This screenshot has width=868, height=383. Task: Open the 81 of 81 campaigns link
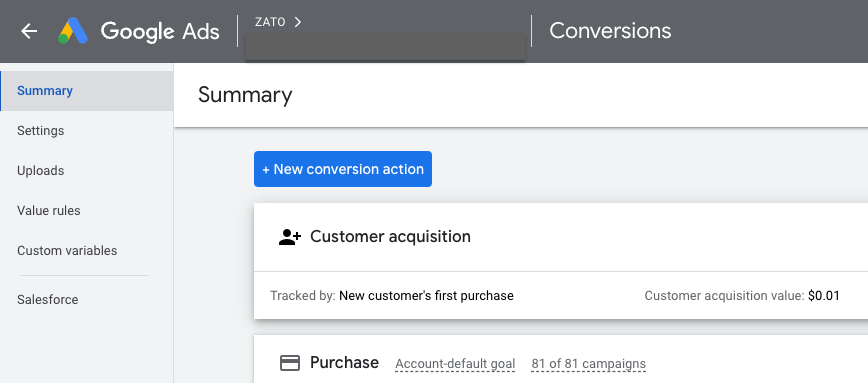pos(588,364)
